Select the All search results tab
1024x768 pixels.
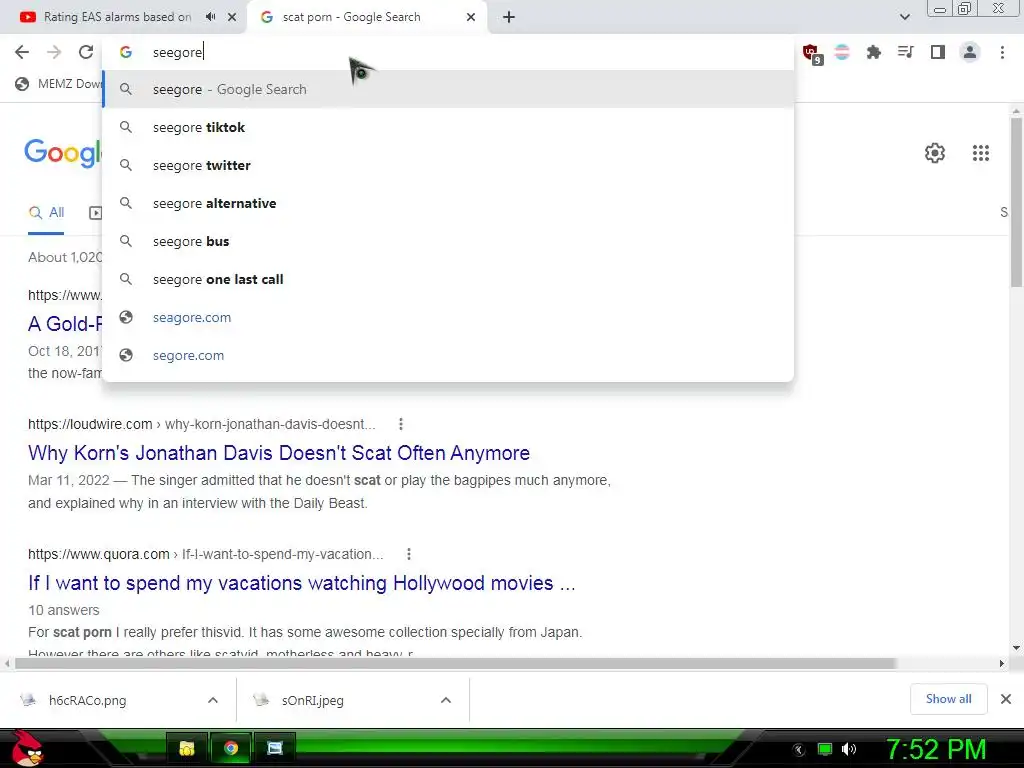click(46, 212)
